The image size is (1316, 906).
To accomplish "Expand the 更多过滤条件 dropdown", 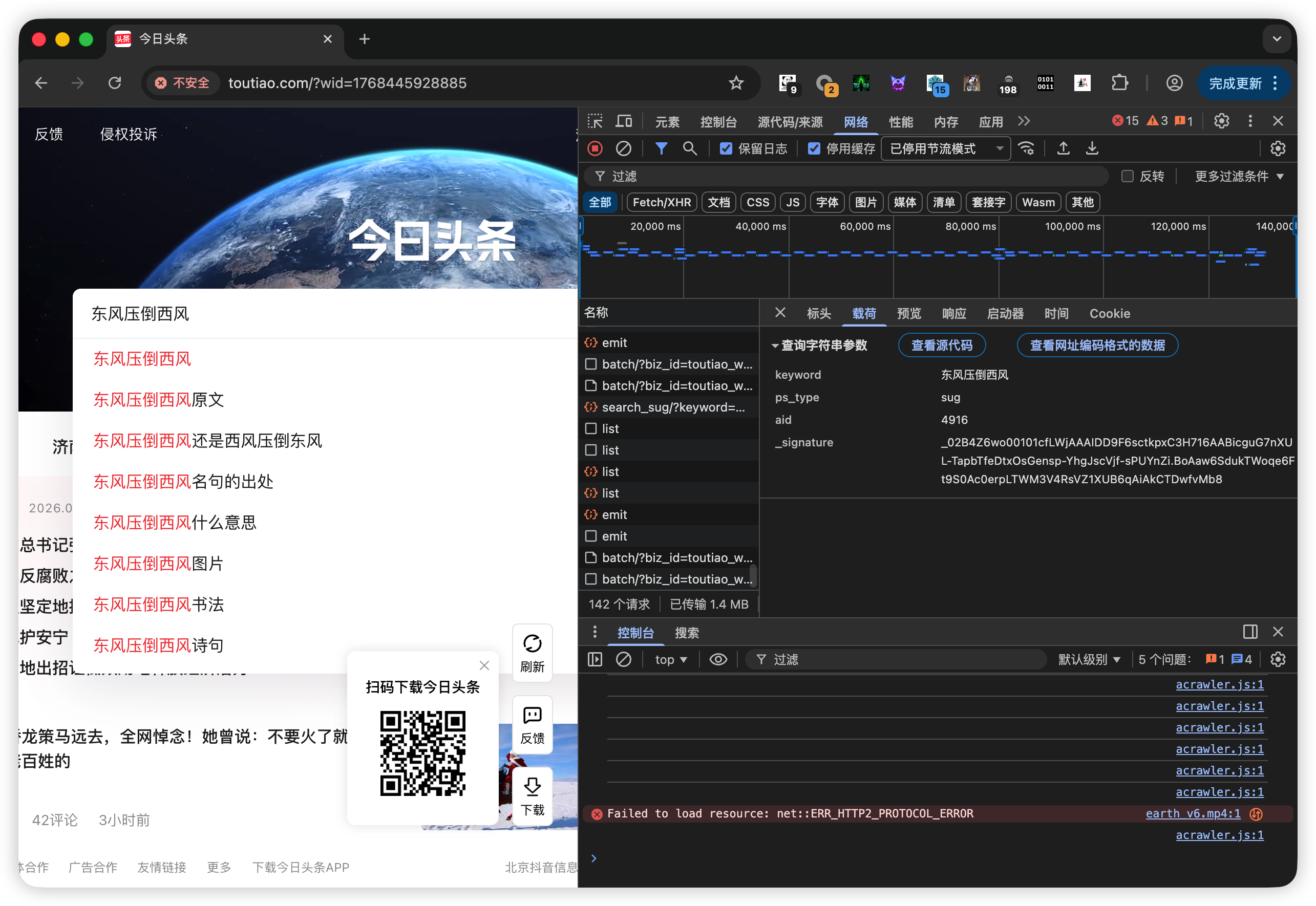I will point(1238,177).
